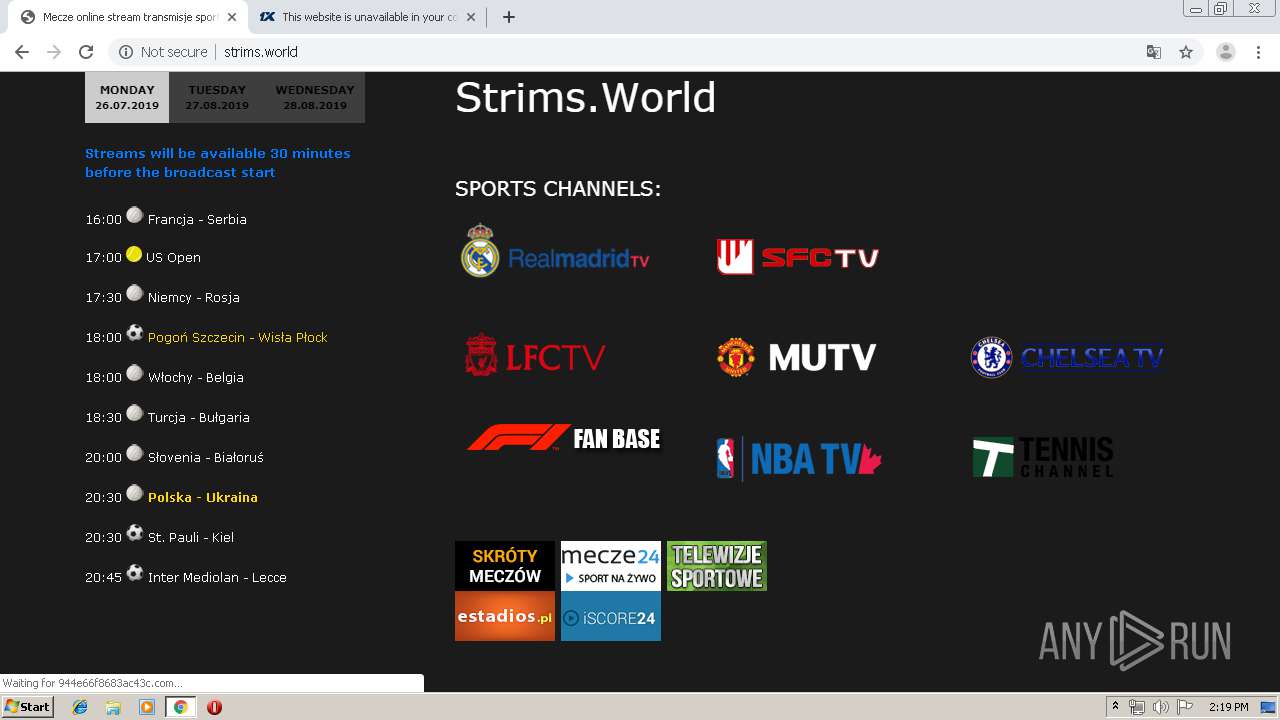1280x720 pixels.
Task: Open the MUTV channel logo
Action: pos(797,357)
